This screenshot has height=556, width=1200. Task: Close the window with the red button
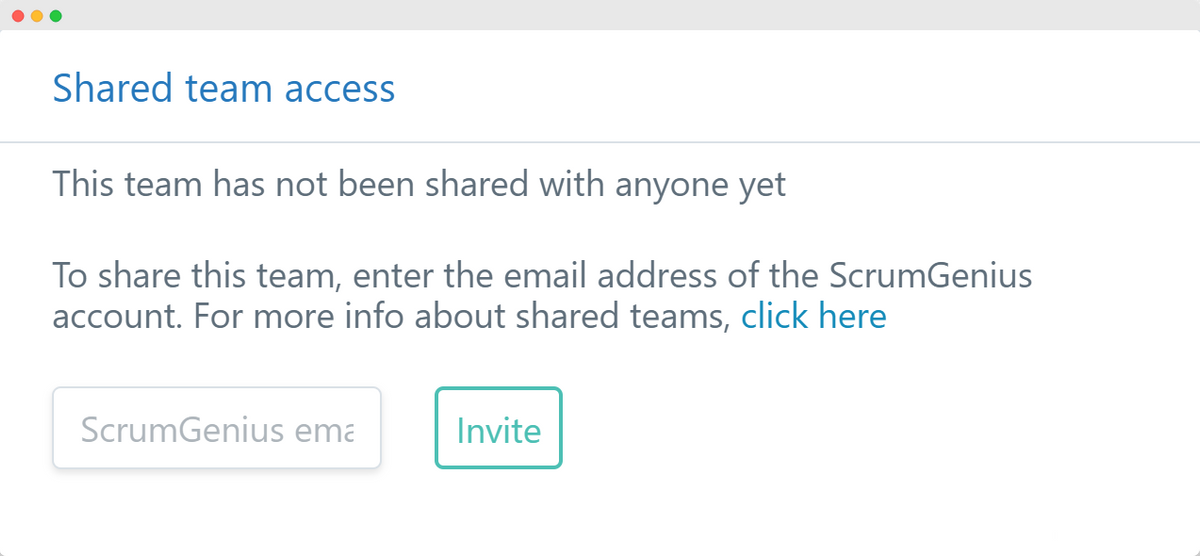click(x=18, y=16)
